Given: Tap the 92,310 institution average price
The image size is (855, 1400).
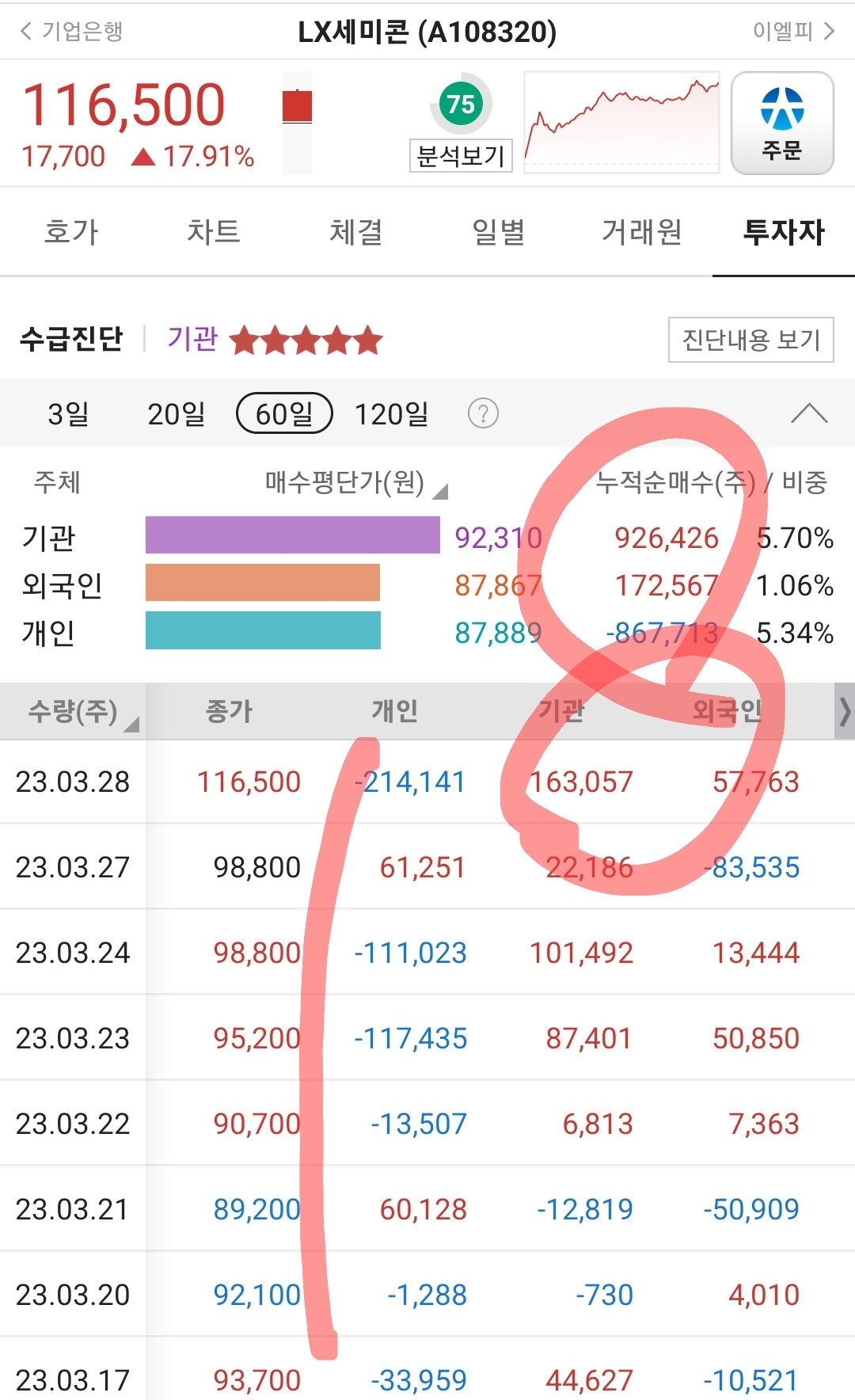Looking at the screenshot, I should click(498, 538).
